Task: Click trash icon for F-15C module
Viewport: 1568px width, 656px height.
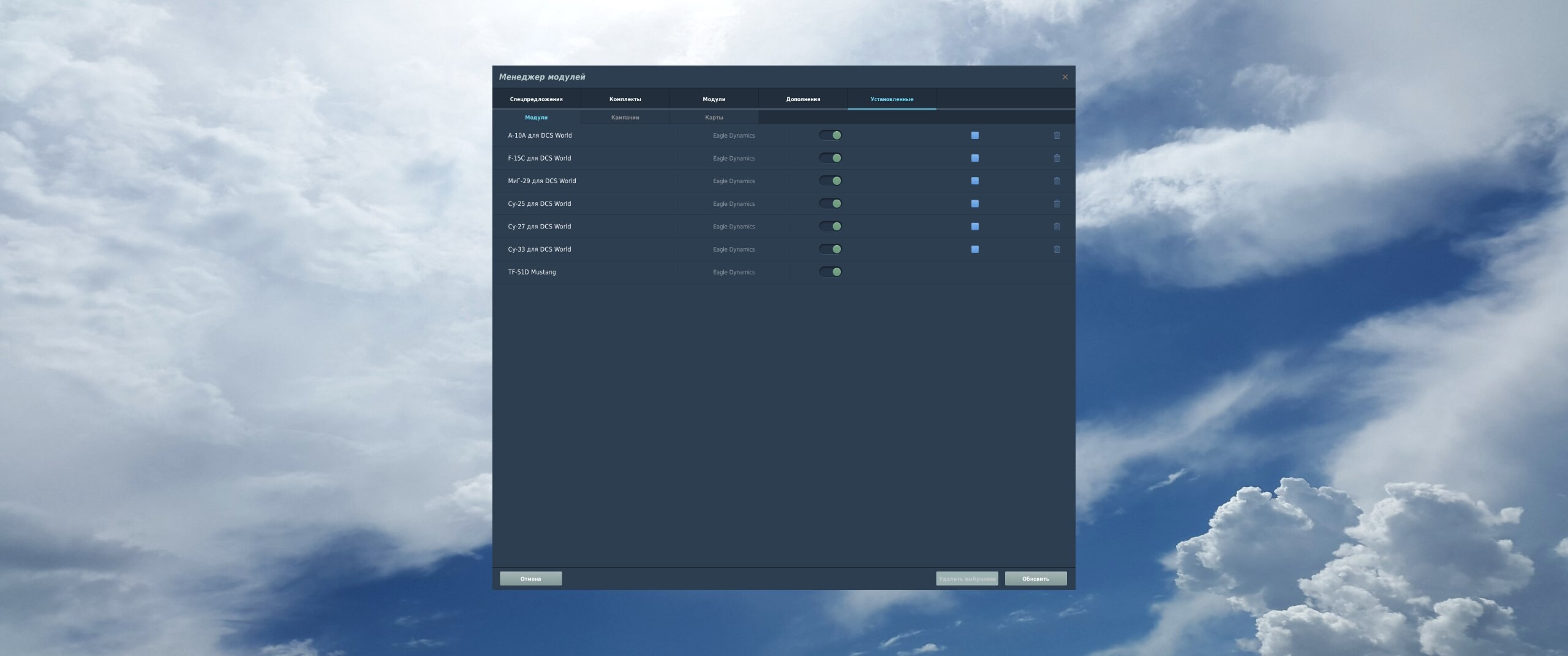Action: click(1057, 158)
